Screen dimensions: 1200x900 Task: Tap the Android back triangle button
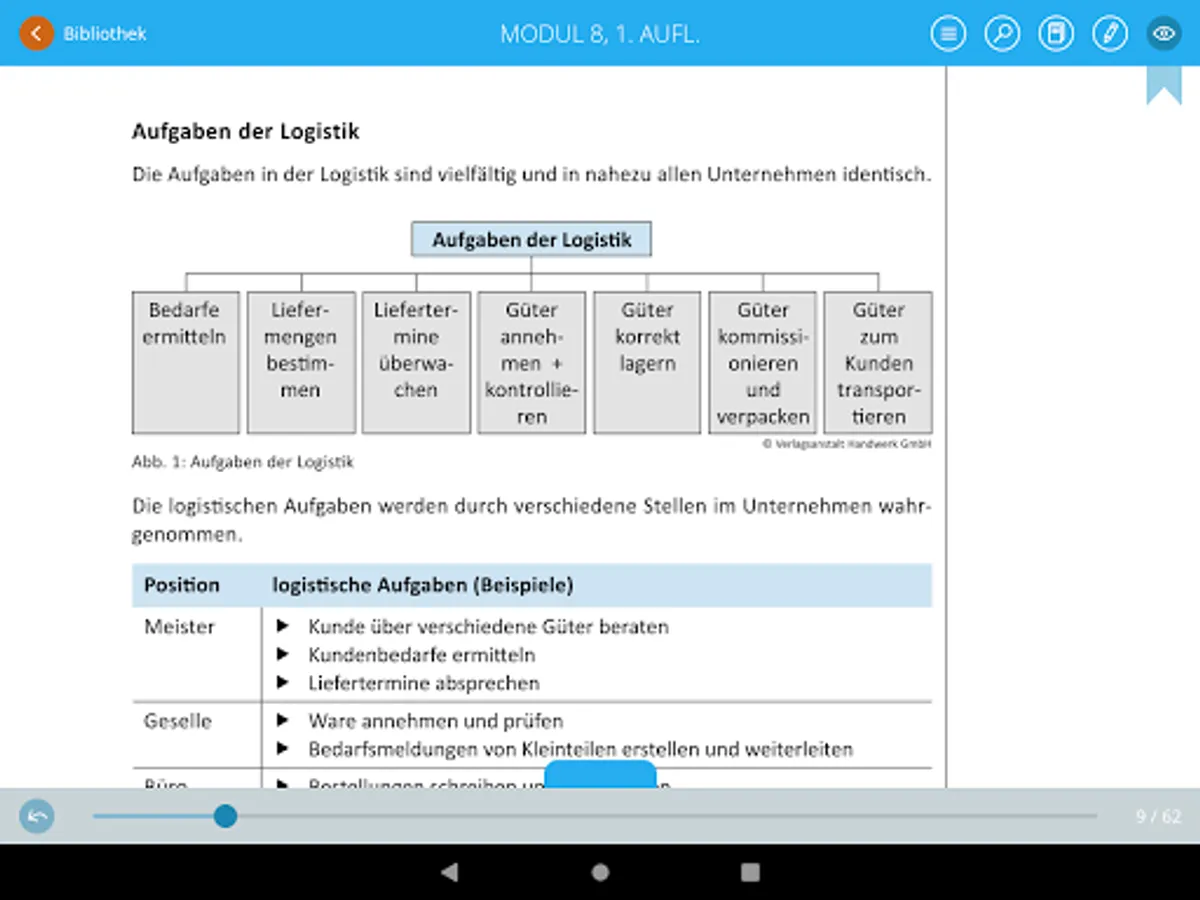(x=450, y=872)
